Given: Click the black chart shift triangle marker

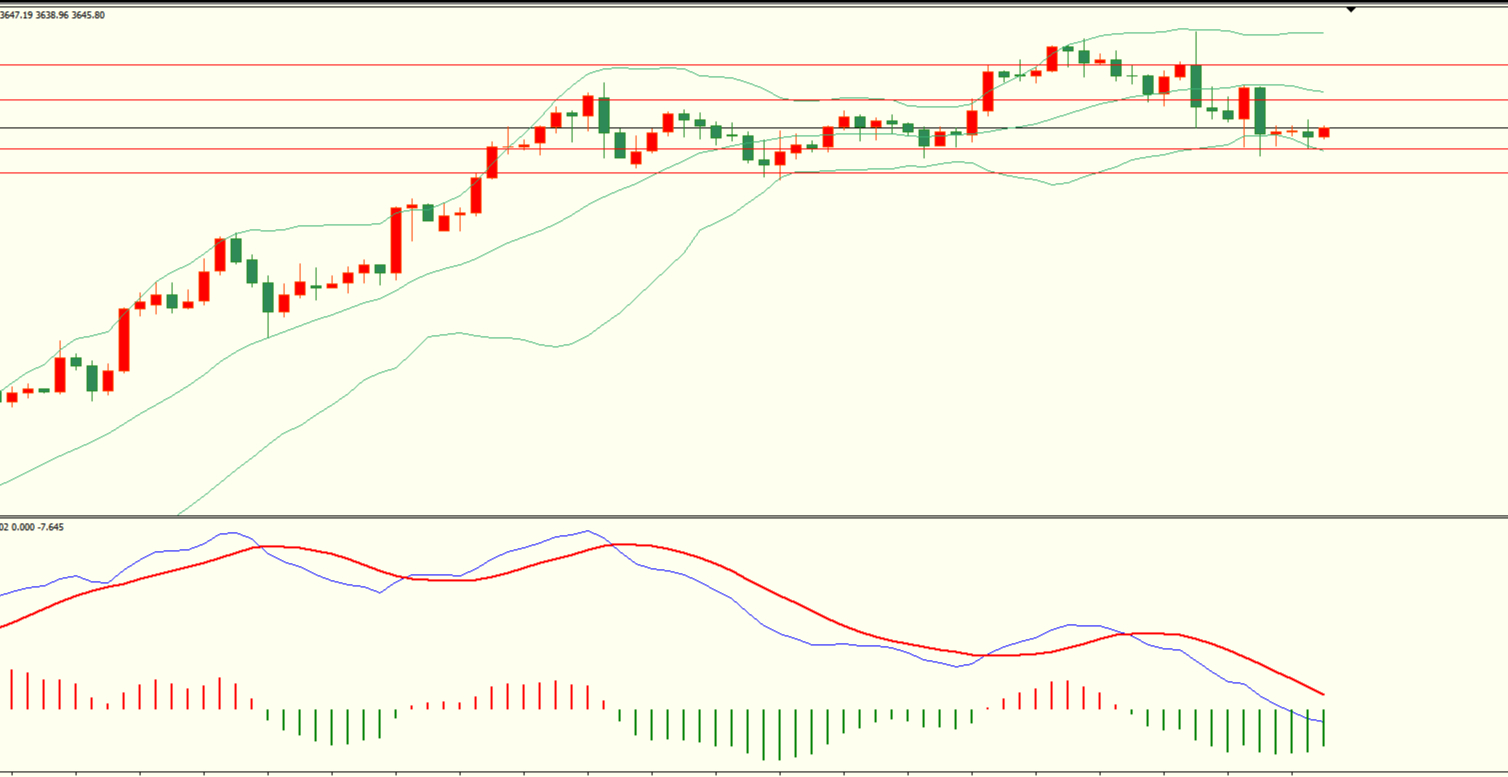Looking at the screenshot, I should click(x=1351, y=9).
